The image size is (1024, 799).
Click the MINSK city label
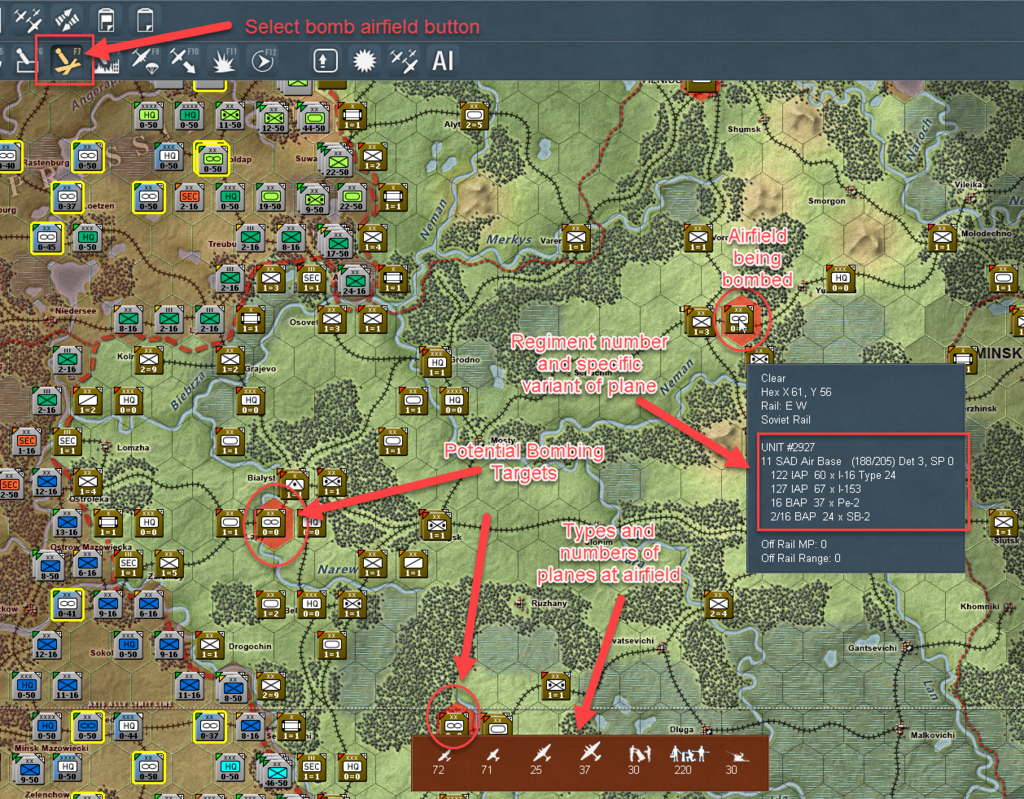point(999,353)
